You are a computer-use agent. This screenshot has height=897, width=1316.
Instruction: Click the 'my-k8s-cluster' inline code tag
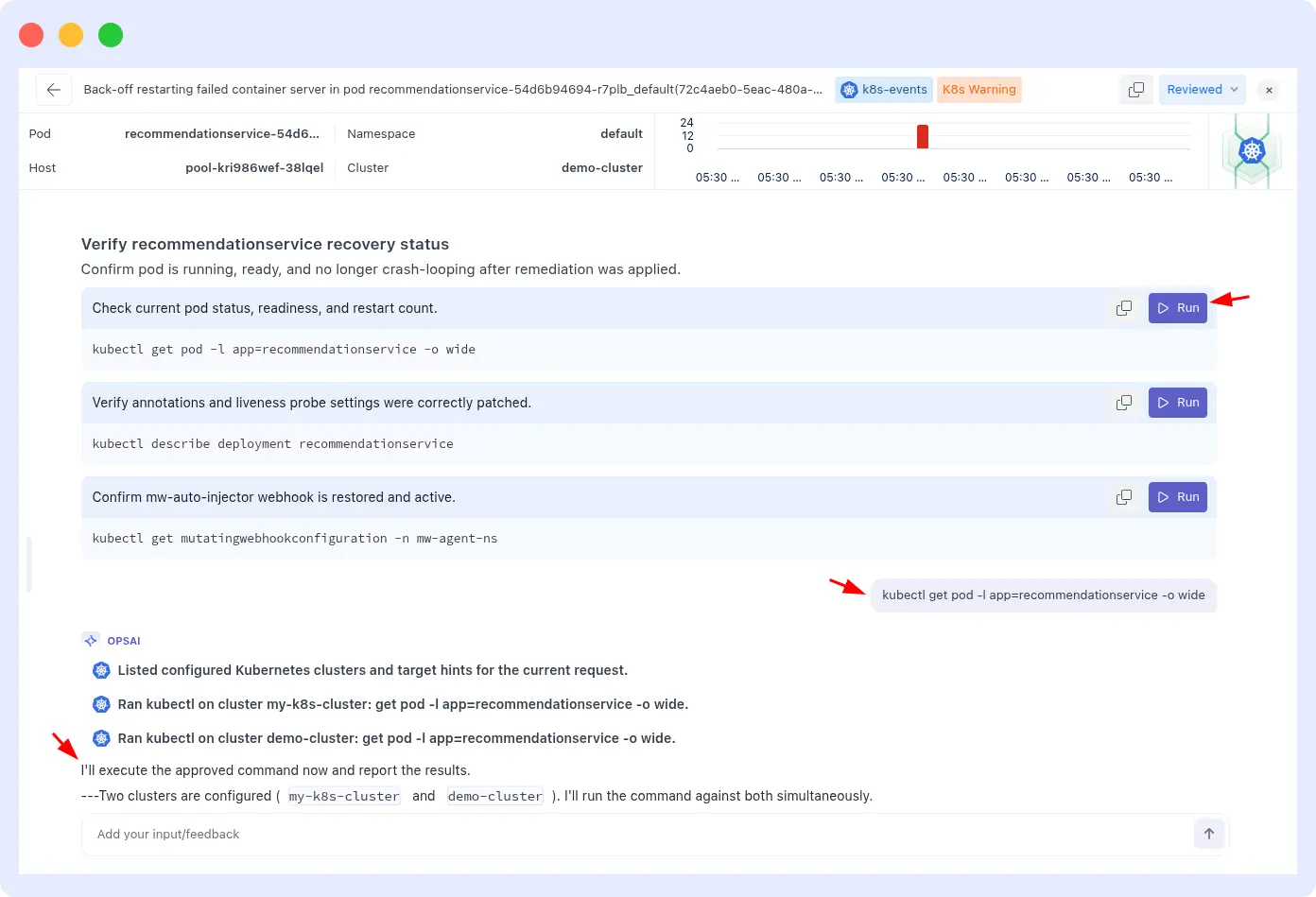coord(344,797)
